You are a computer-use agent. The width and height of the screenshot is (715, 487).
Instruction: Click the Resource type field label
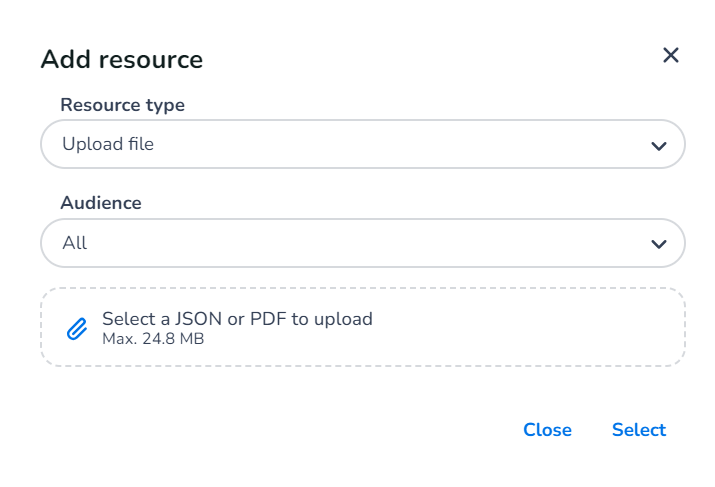point(123,105)
